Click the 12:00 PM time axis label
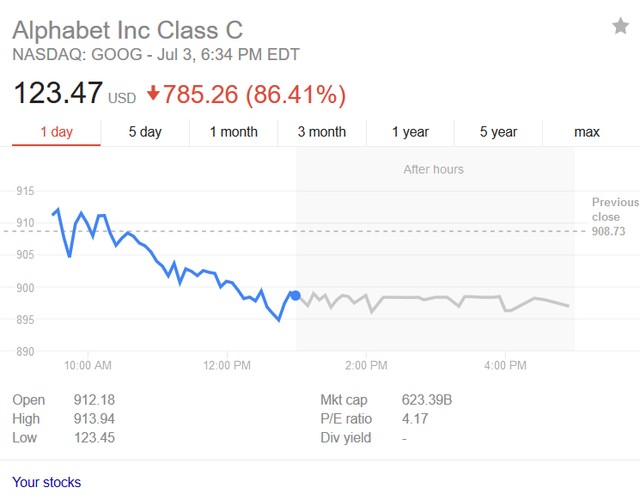640x500 pixels. point(227,365)
